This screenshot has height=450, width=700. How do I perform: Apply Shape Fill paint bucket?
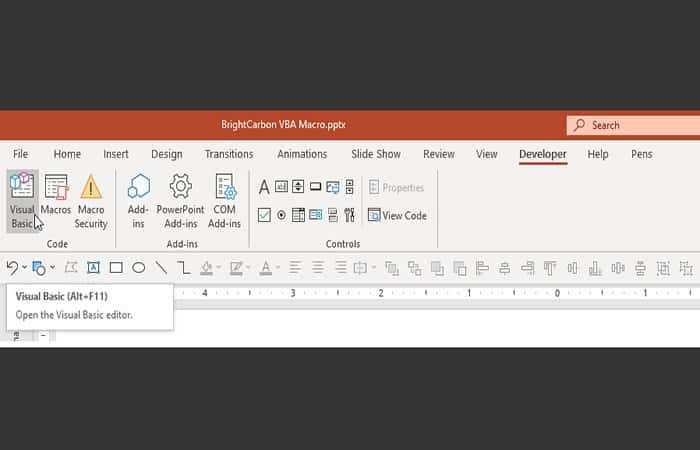click(206, 268)
